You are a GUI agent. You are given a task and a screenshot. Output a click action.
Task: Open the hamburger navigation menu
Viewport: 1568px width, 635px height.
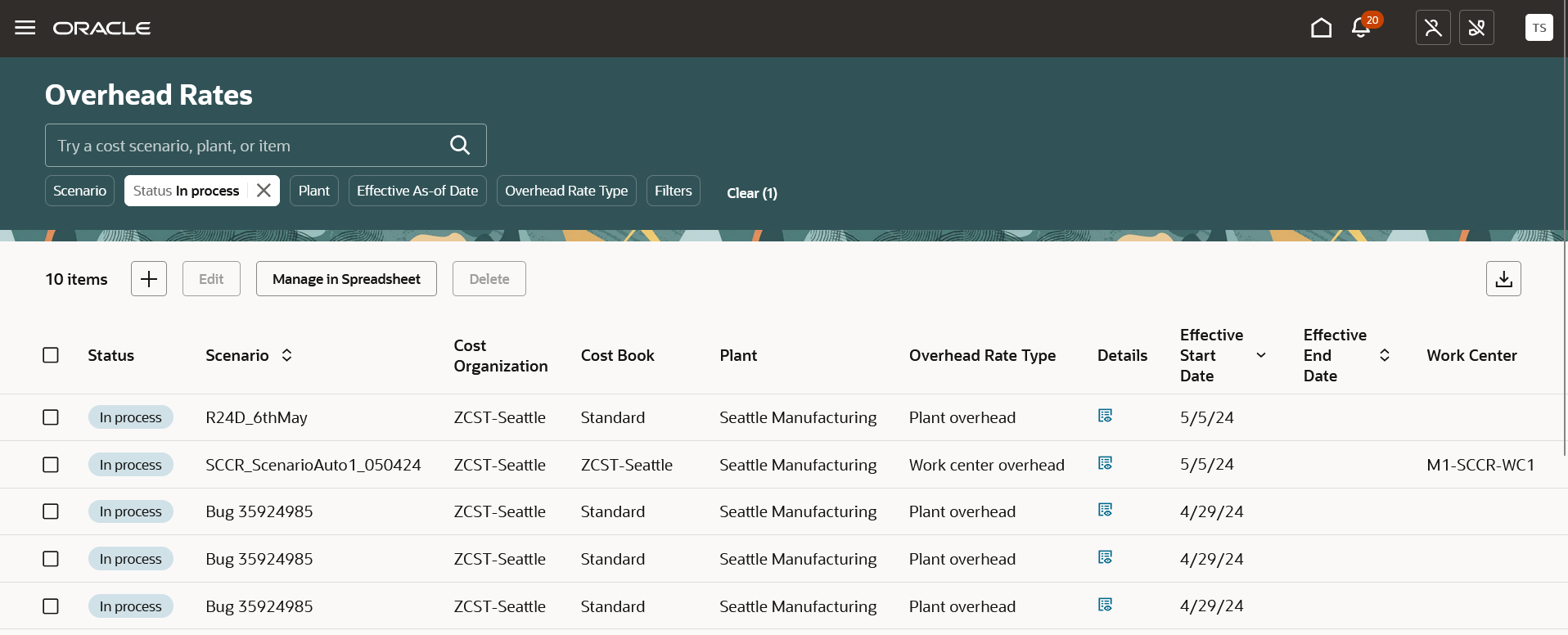coord(25,28)
